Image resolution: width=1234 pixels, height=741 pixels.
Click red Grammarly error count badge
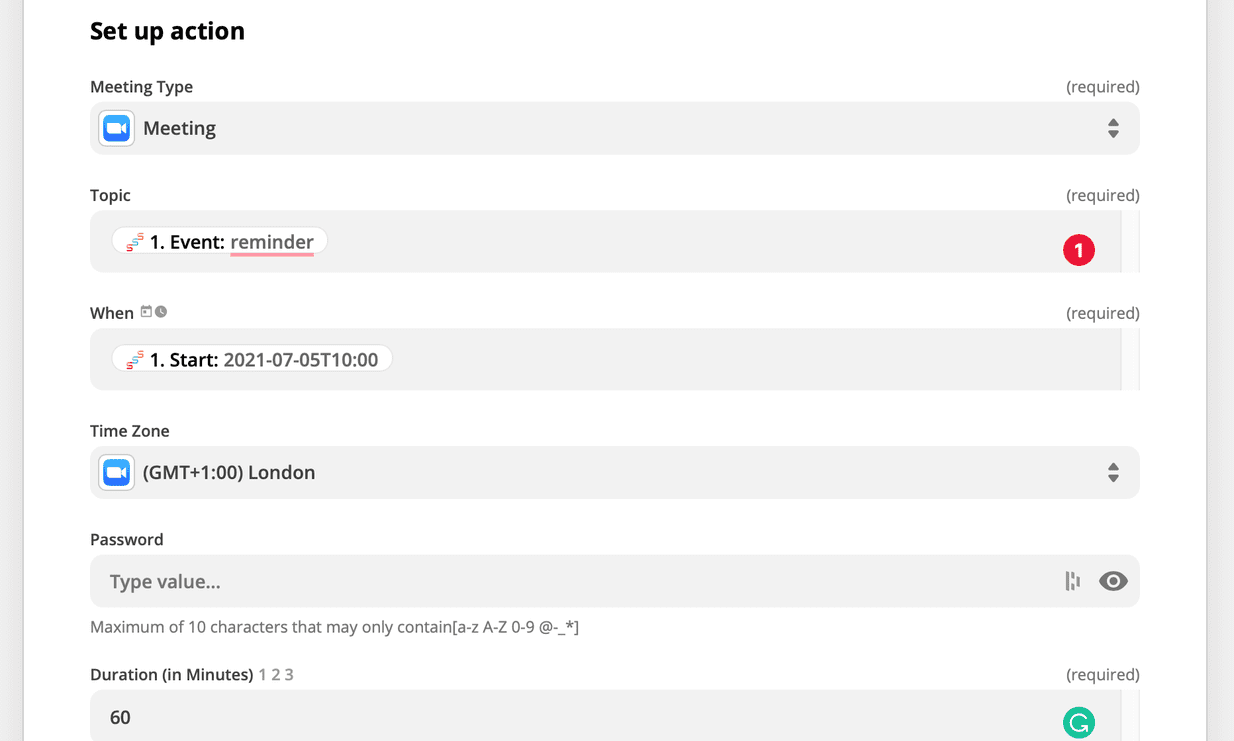1078,250
